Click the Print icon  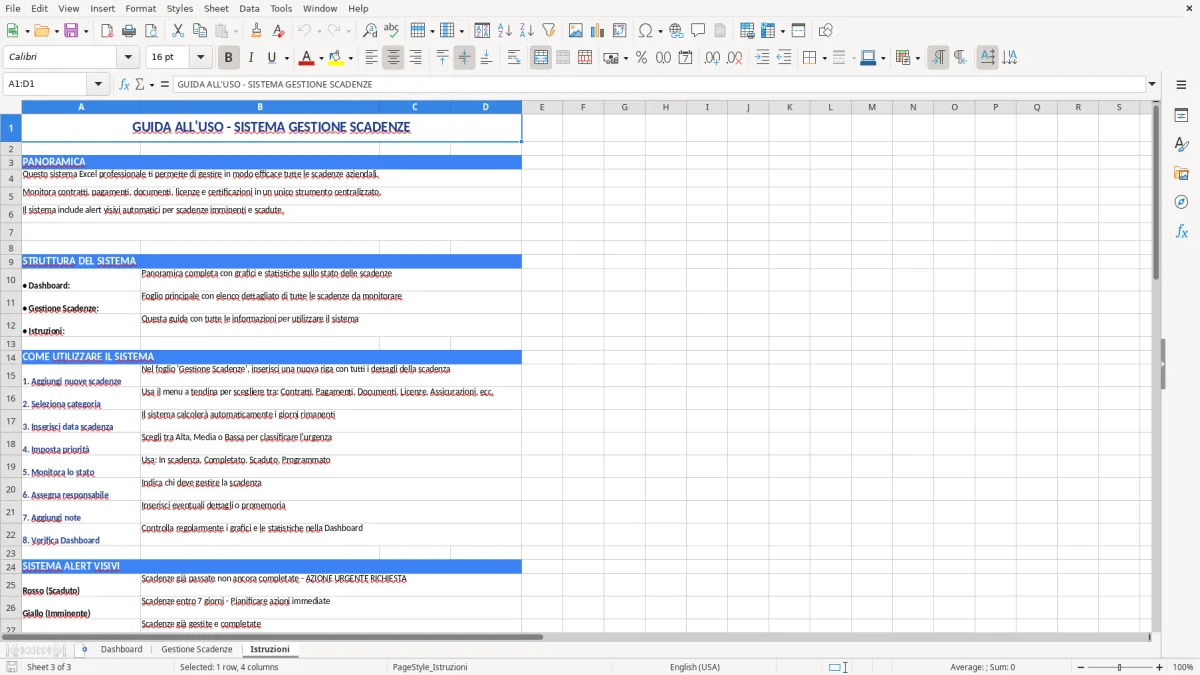pos(129,31)
